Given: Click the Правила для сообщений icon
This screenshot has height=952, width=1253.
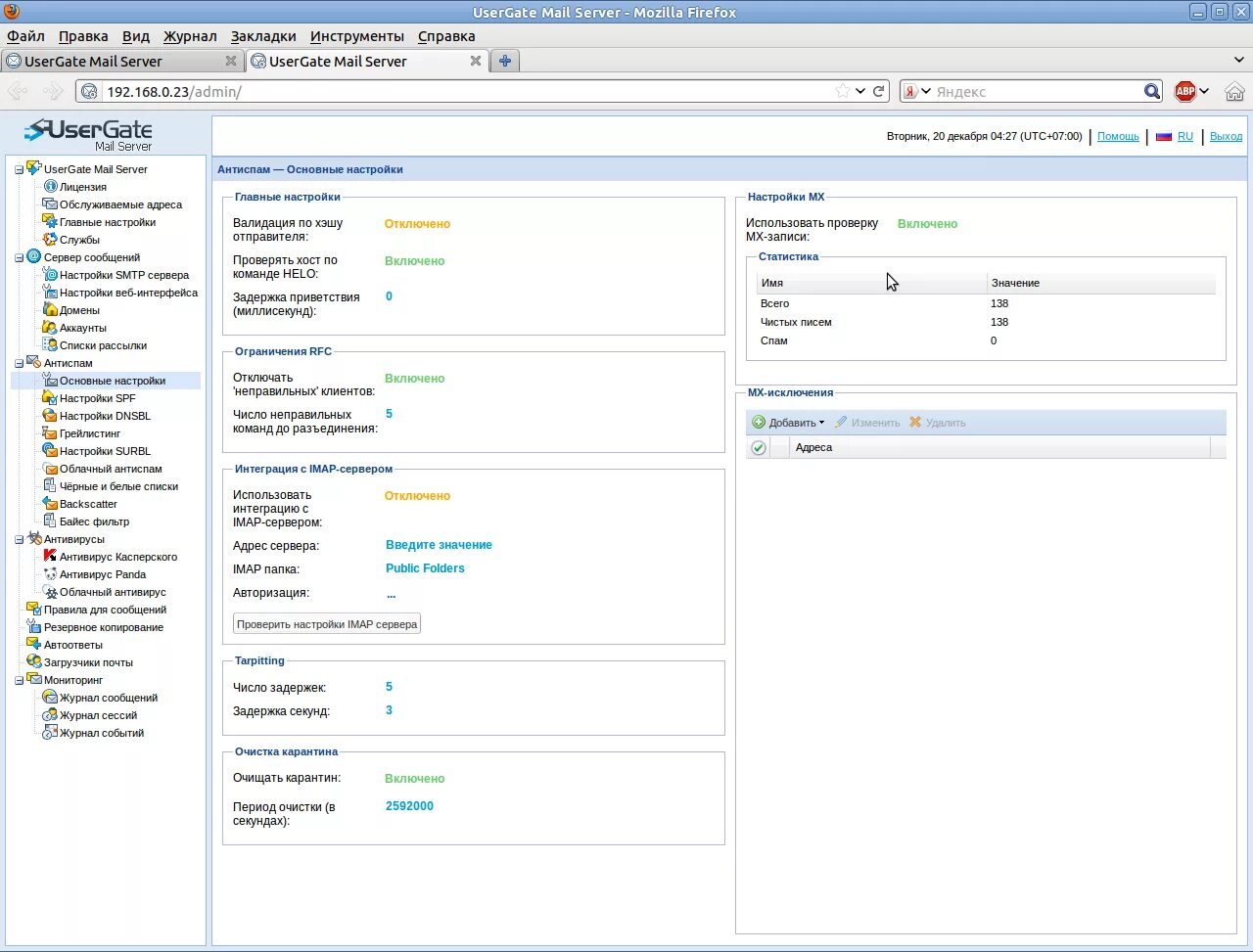Looking at the screenshot, I should [34, 609].
